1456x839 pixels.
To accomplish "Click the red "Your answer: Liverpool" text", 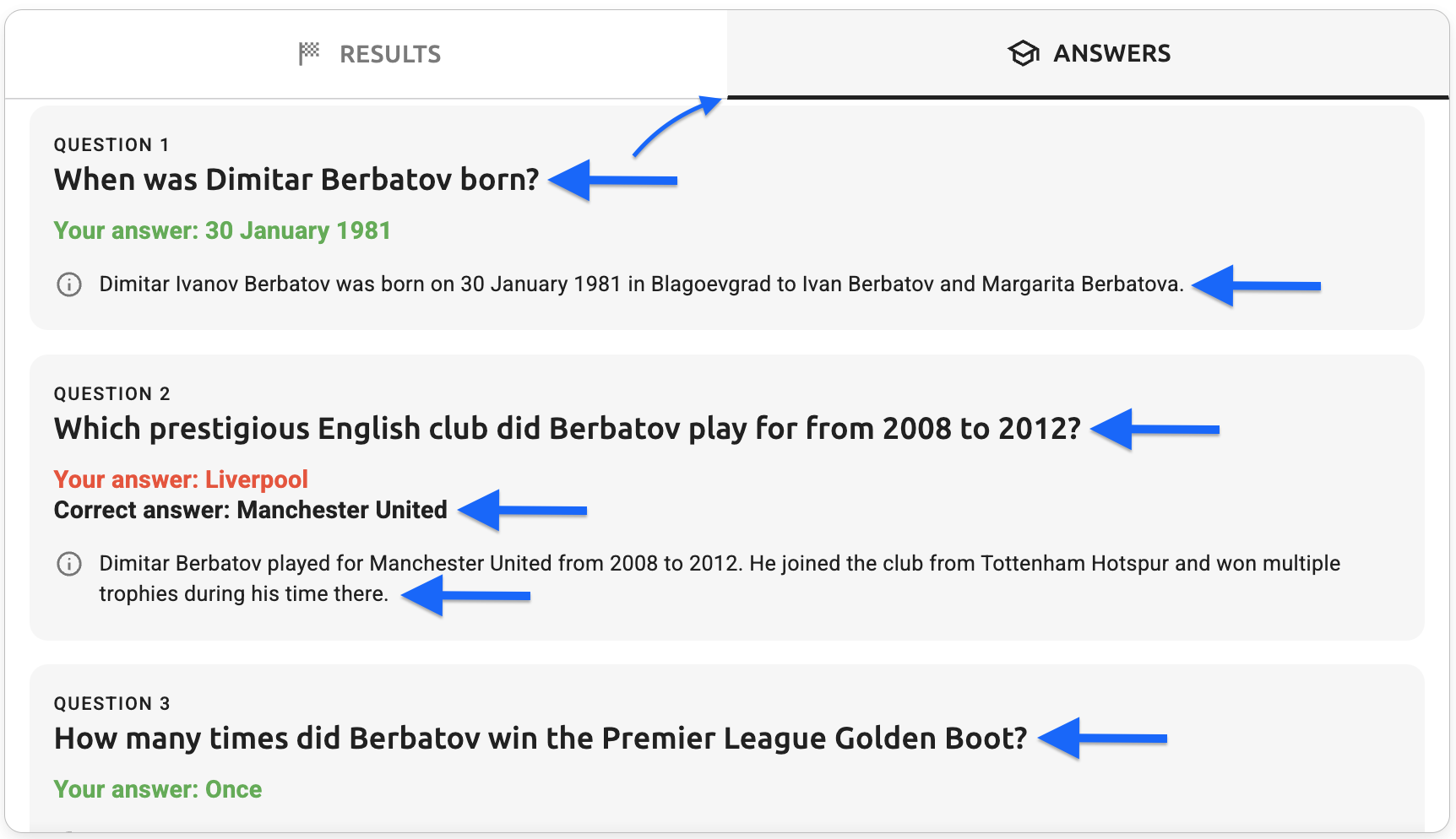I will [181, 479].
